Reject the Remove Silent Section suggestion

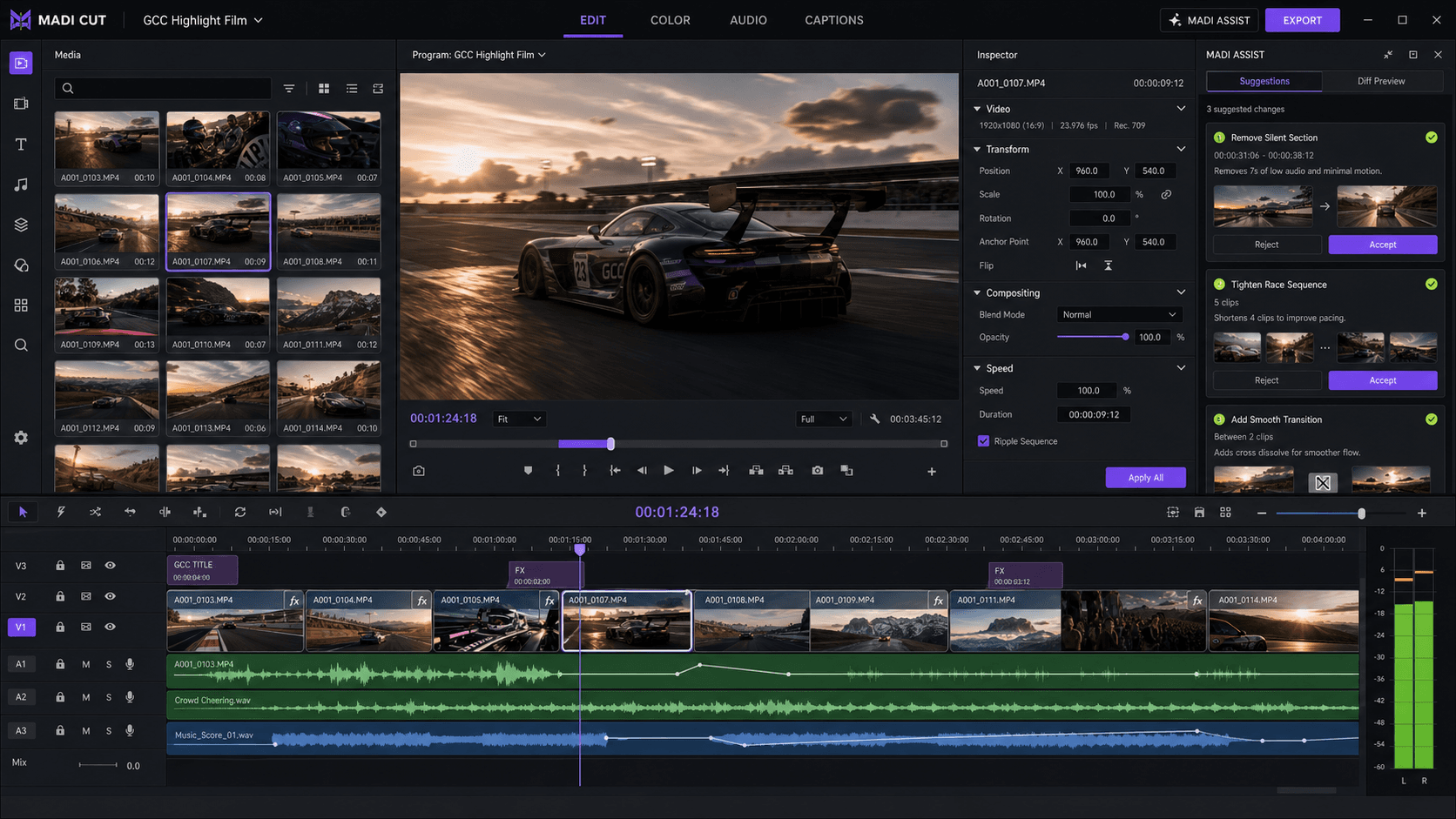1266,245
